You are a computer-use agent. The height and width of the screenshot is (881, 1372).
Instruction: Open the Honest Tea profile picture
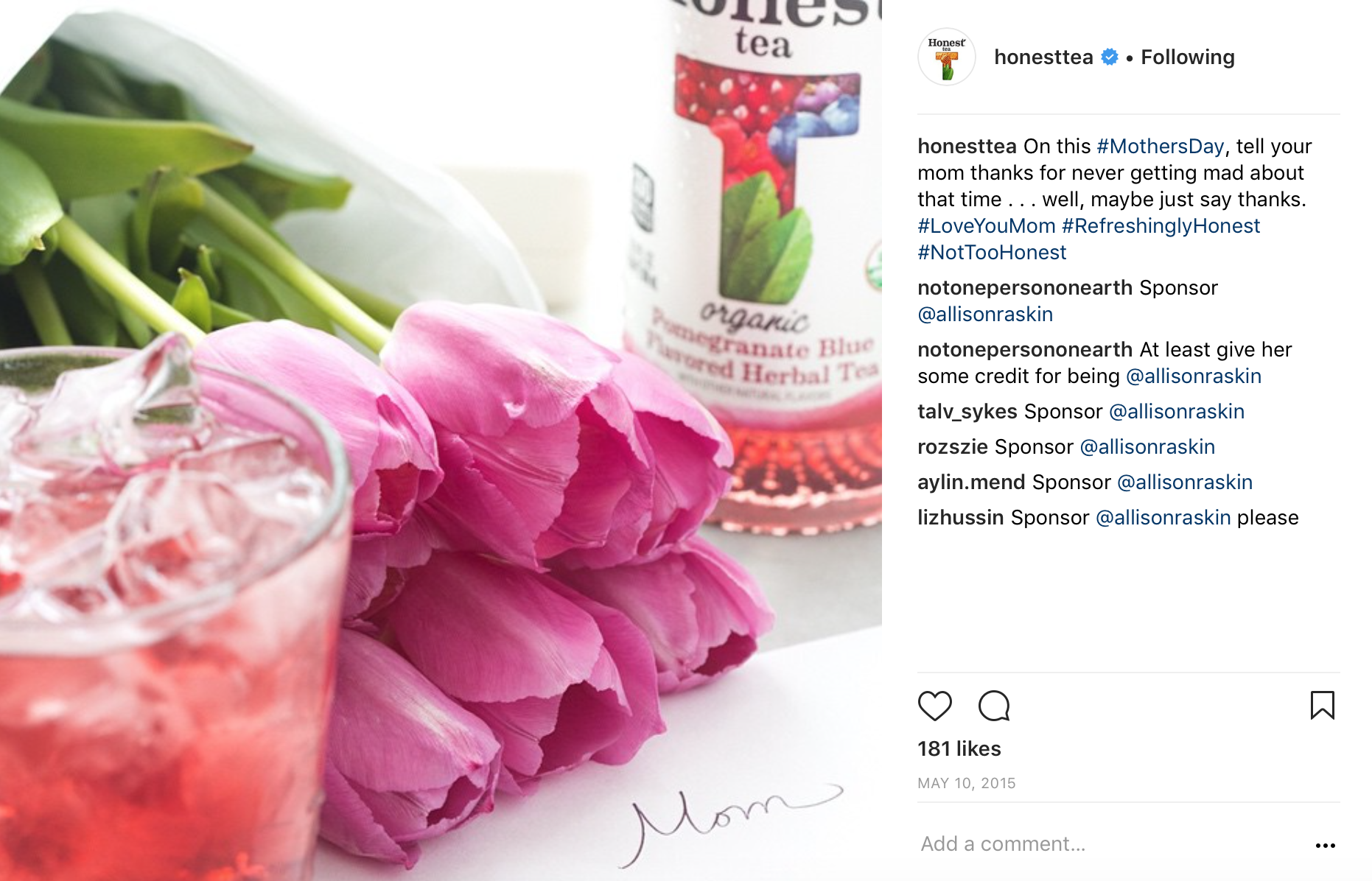(947, 57)
